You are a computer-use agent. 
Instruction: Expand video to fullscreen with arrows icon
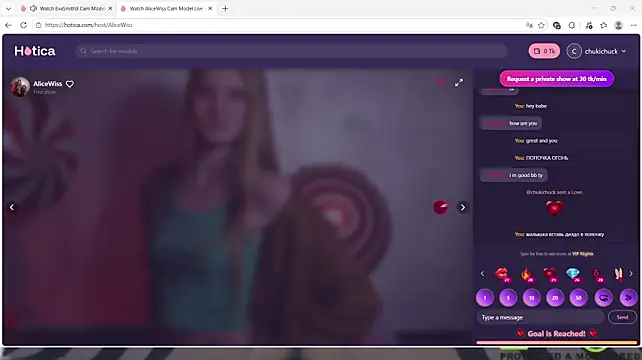point(459,83)
